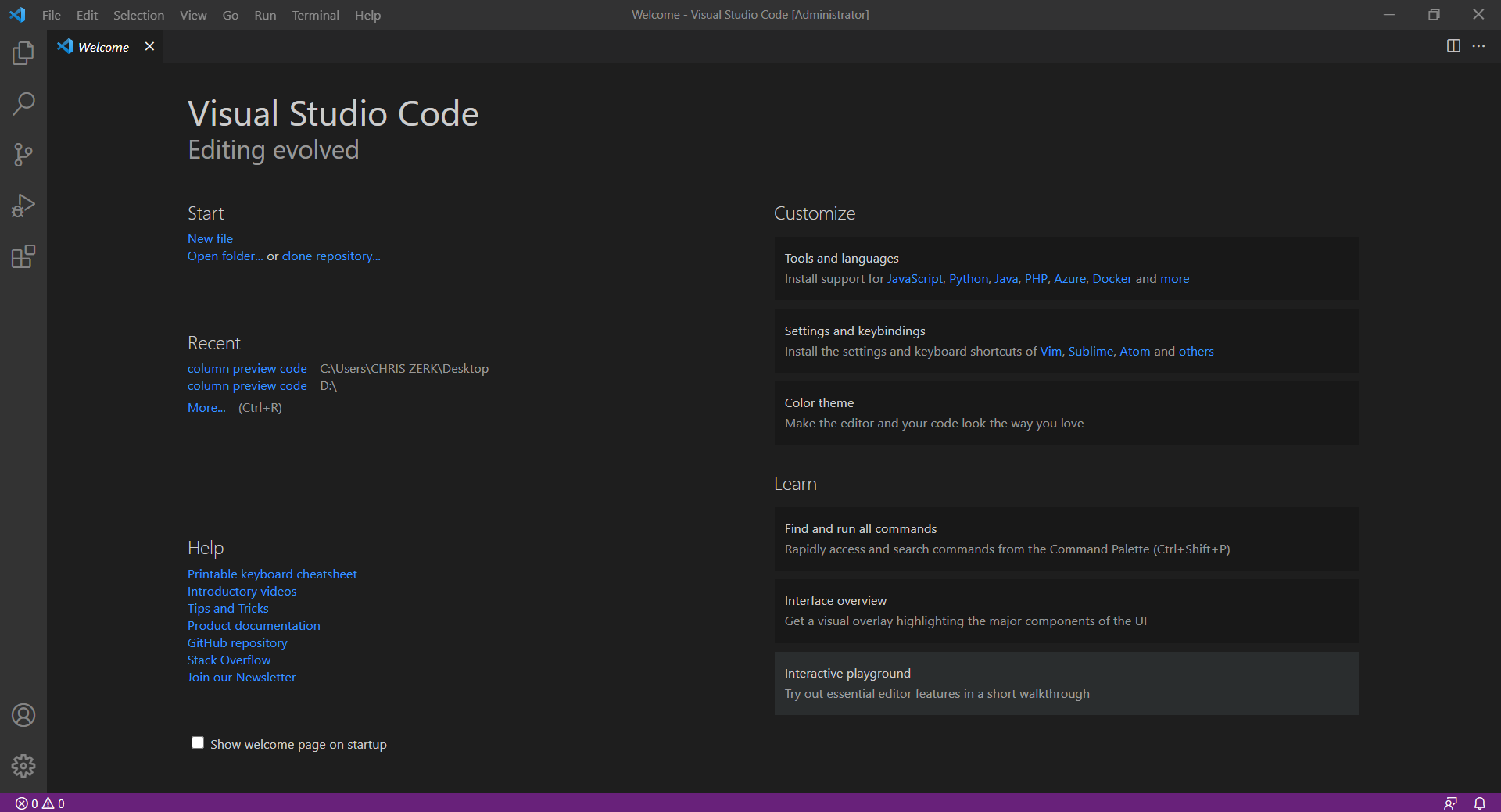Open the Terminal menu
This screenshot has height=812, width=1501.
pyautogui.click(x=315, y=15)
